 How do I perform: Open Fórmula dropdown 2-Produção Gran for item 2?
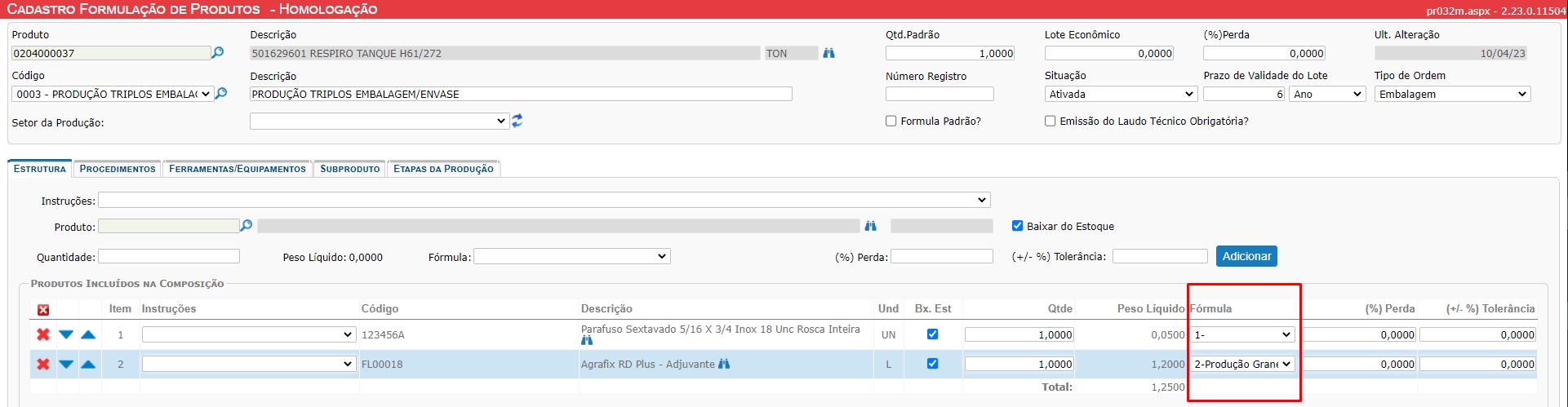(1242, 364)
